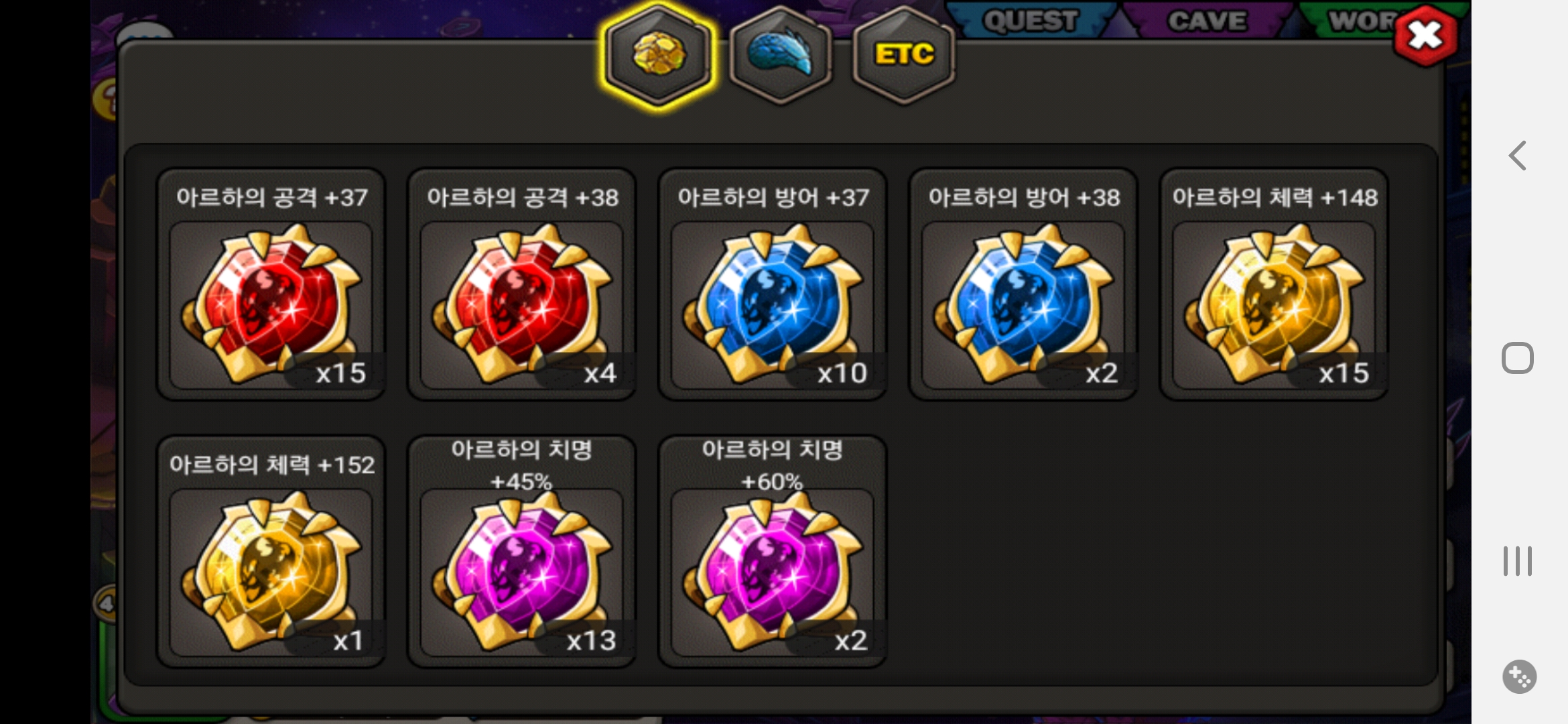Select the red gem 아르하의 공격 +37
The width and height of the screenshot is (1568, 724).
[x=271, y=284]
